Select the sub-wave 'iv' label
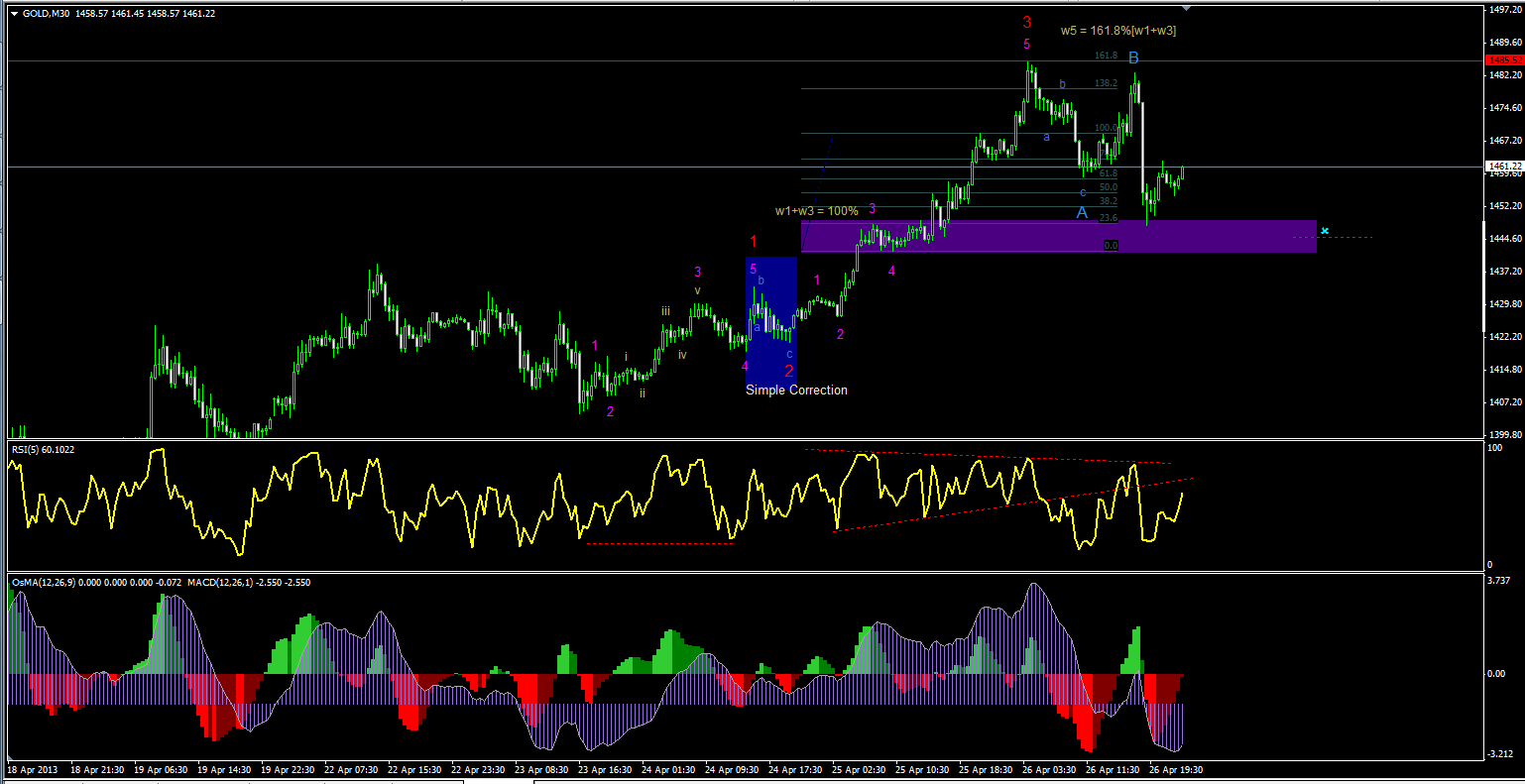The image size is (1525, 784). [x=682, y=355]
